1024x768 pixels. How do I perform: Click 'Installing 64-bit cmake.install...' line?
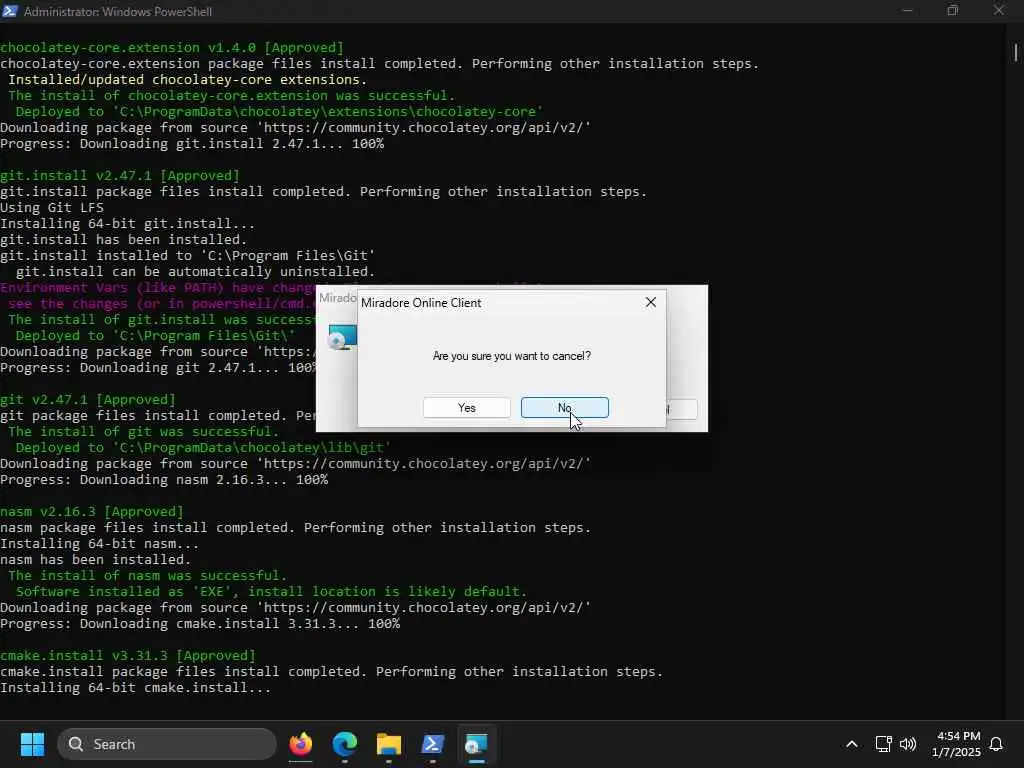click(x=135, y=688)
